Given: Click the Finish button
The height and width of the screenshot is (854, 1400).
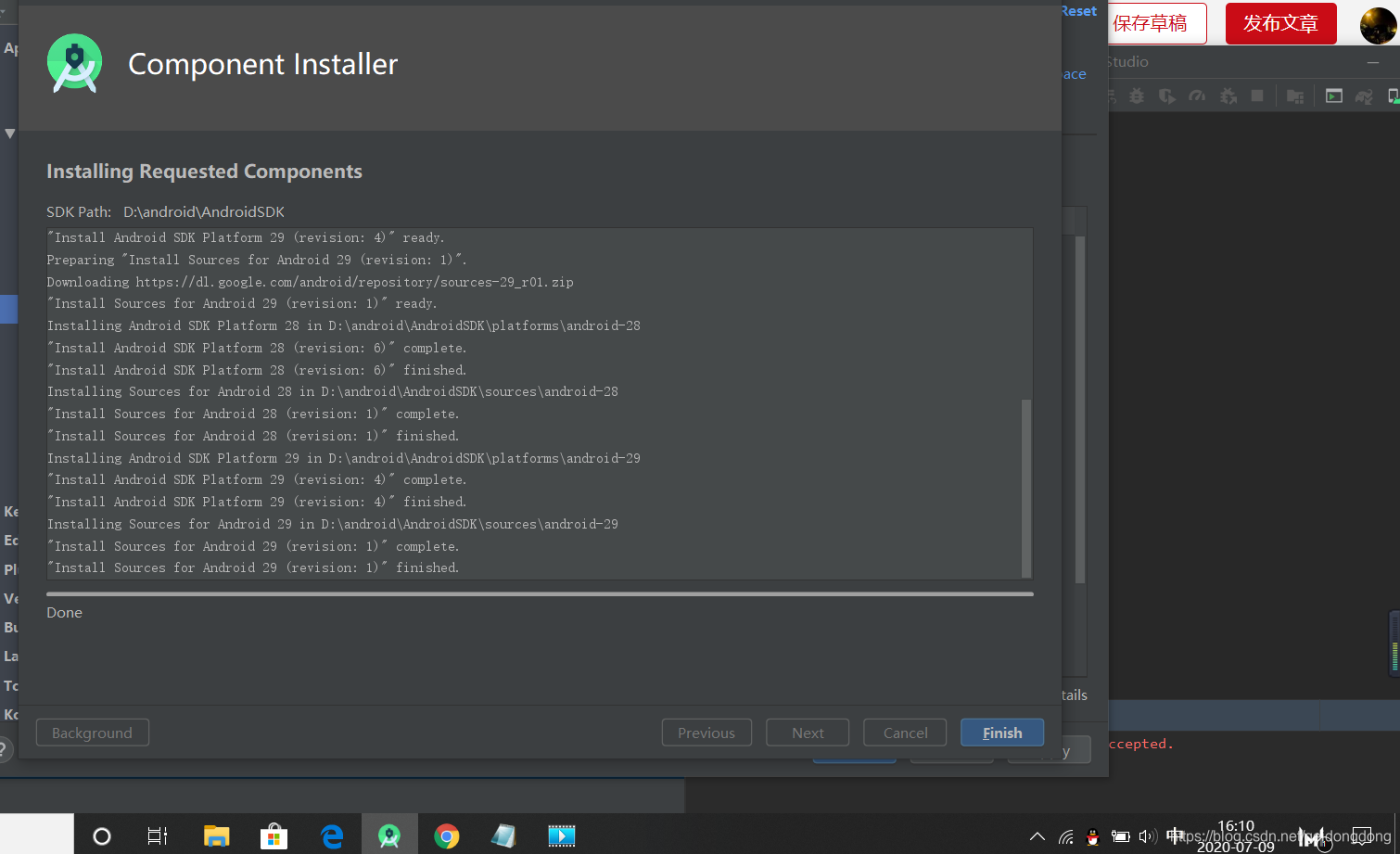Looking at the screenshot, I should click(1002, 733).
